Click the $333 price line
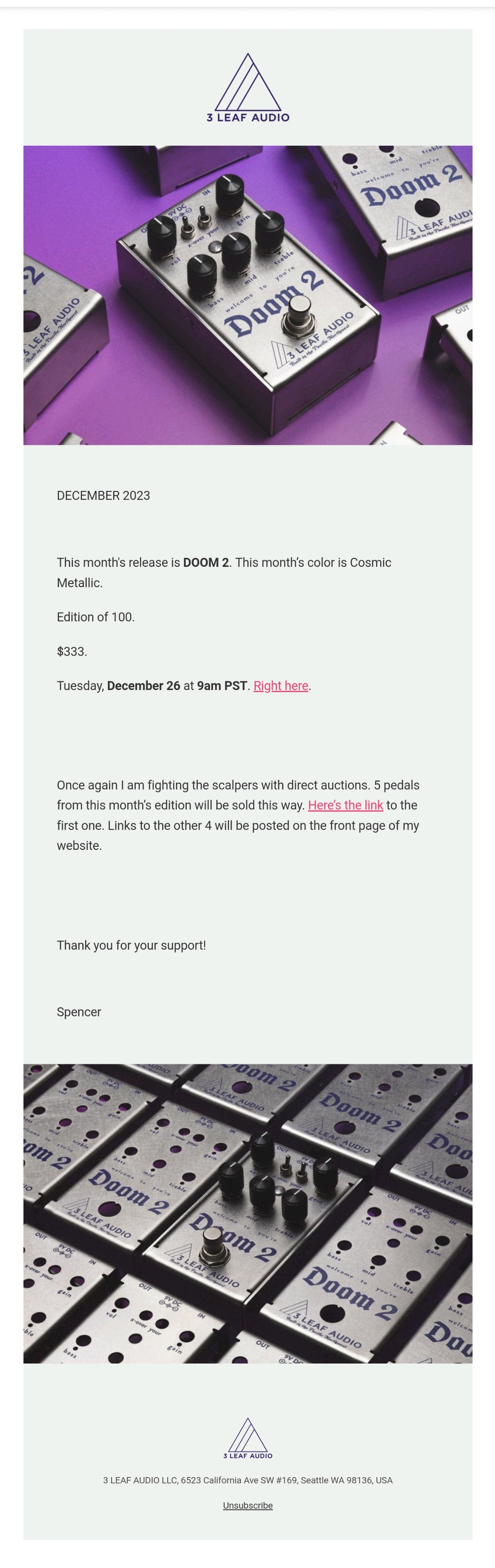Viewport: 495px width, 1568px height. [x=72, y=651]
